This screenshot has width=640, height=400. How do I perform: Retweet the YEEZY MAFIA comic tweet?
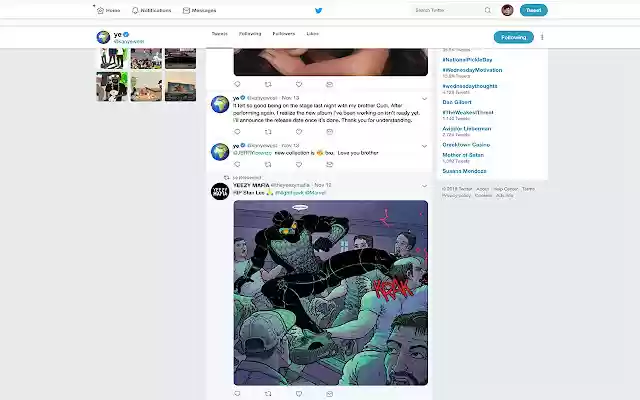[268, 393]
